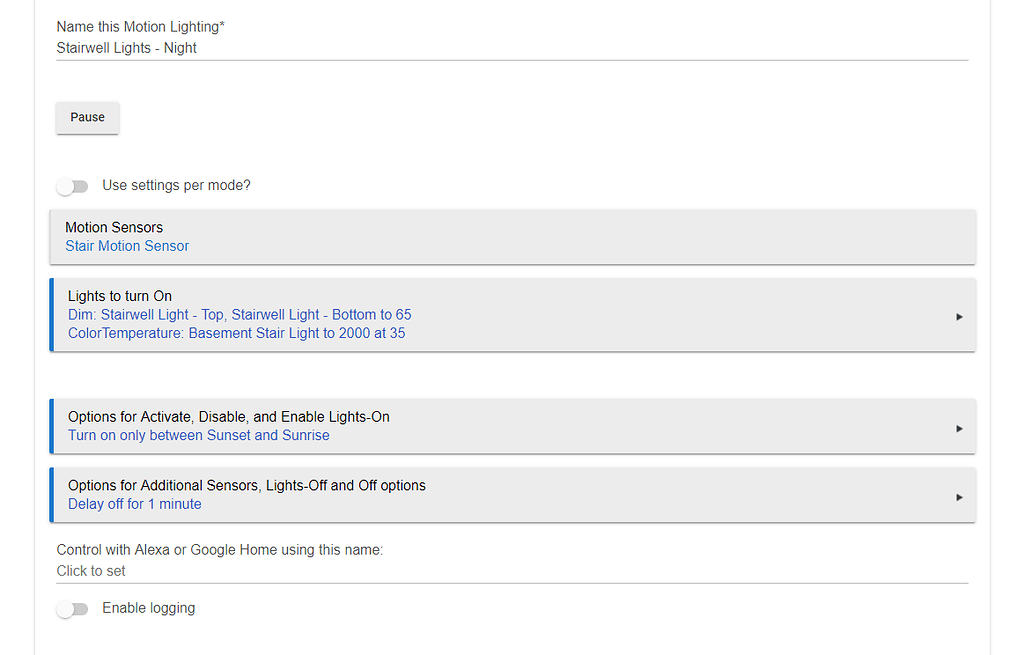Expand 'Options for Additional Sensors, Lights-Off' heading
This screenshot has width=1024, height=655.
(246, 485)
